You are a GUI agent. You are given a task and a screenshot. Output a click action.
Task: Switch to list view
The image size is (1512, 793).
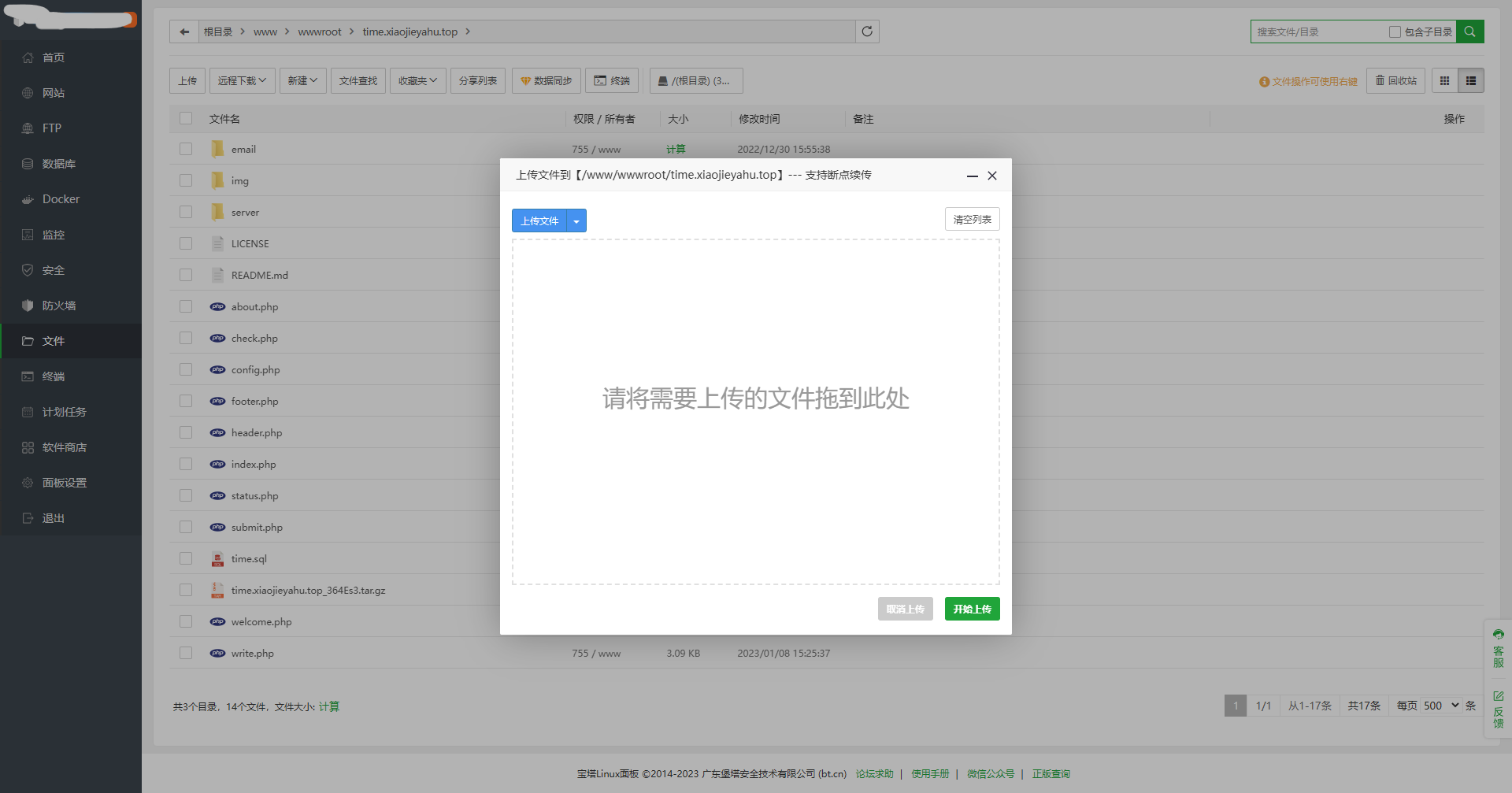coord(1471,80)
